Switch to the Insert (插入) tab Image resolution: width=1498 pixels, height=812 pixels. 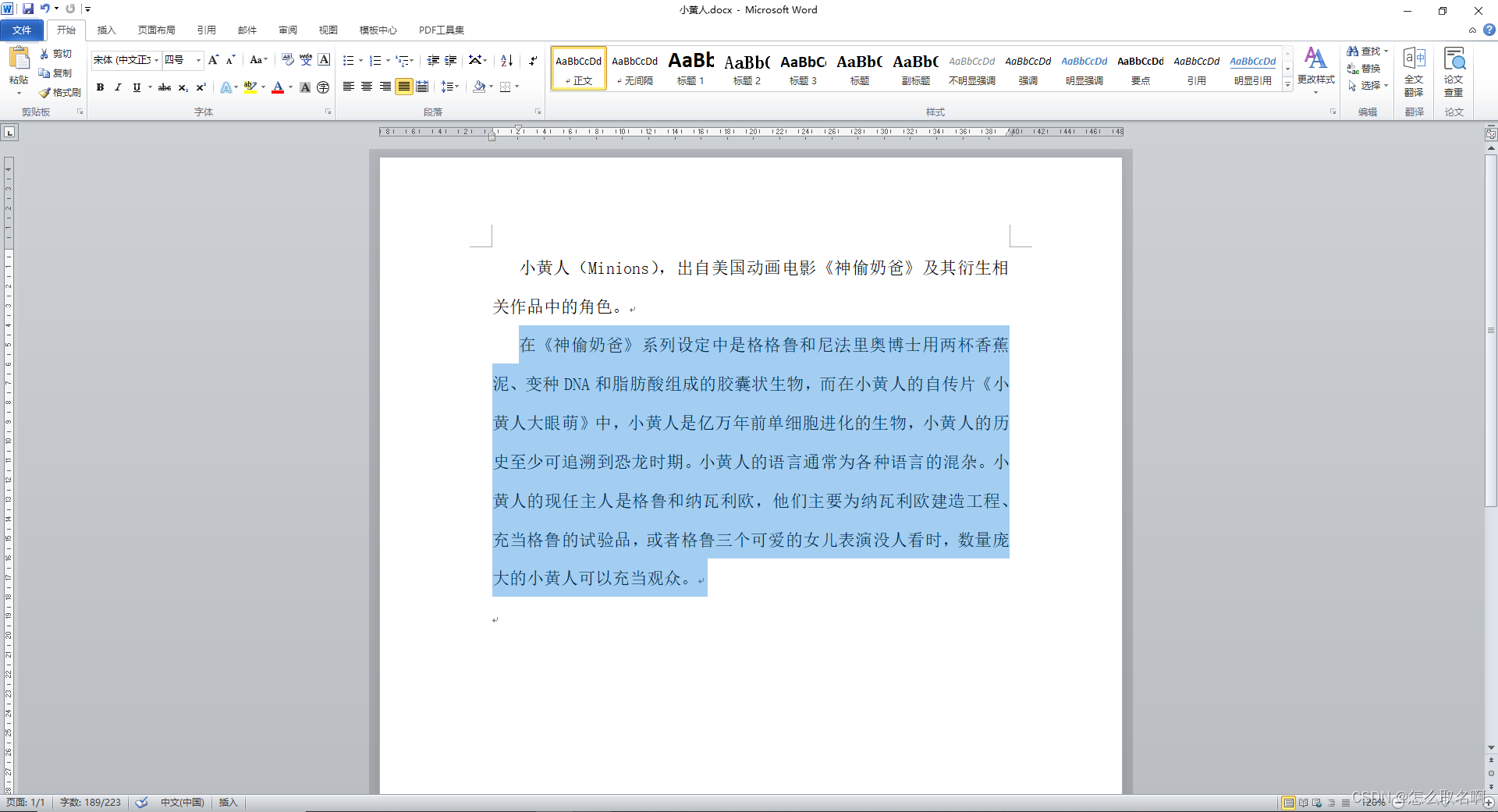point(106,30)
